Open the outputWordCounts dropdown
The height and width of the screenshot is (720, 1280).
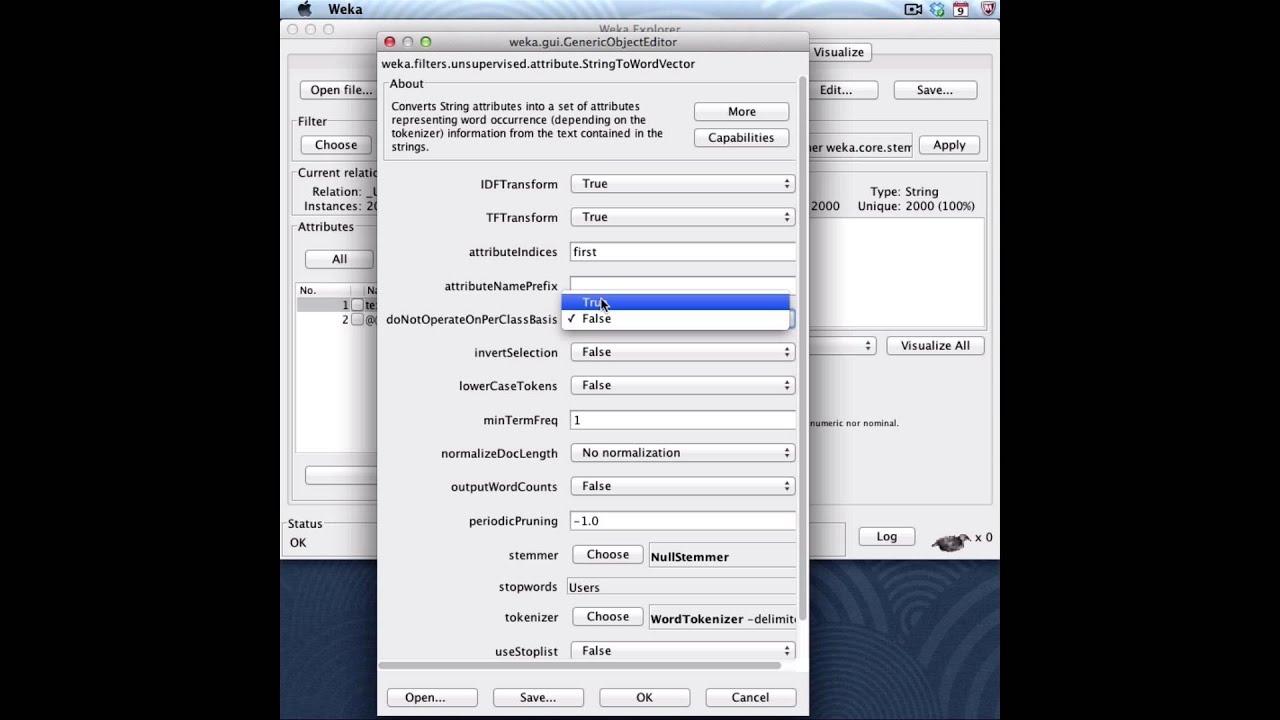coord(683,486)
